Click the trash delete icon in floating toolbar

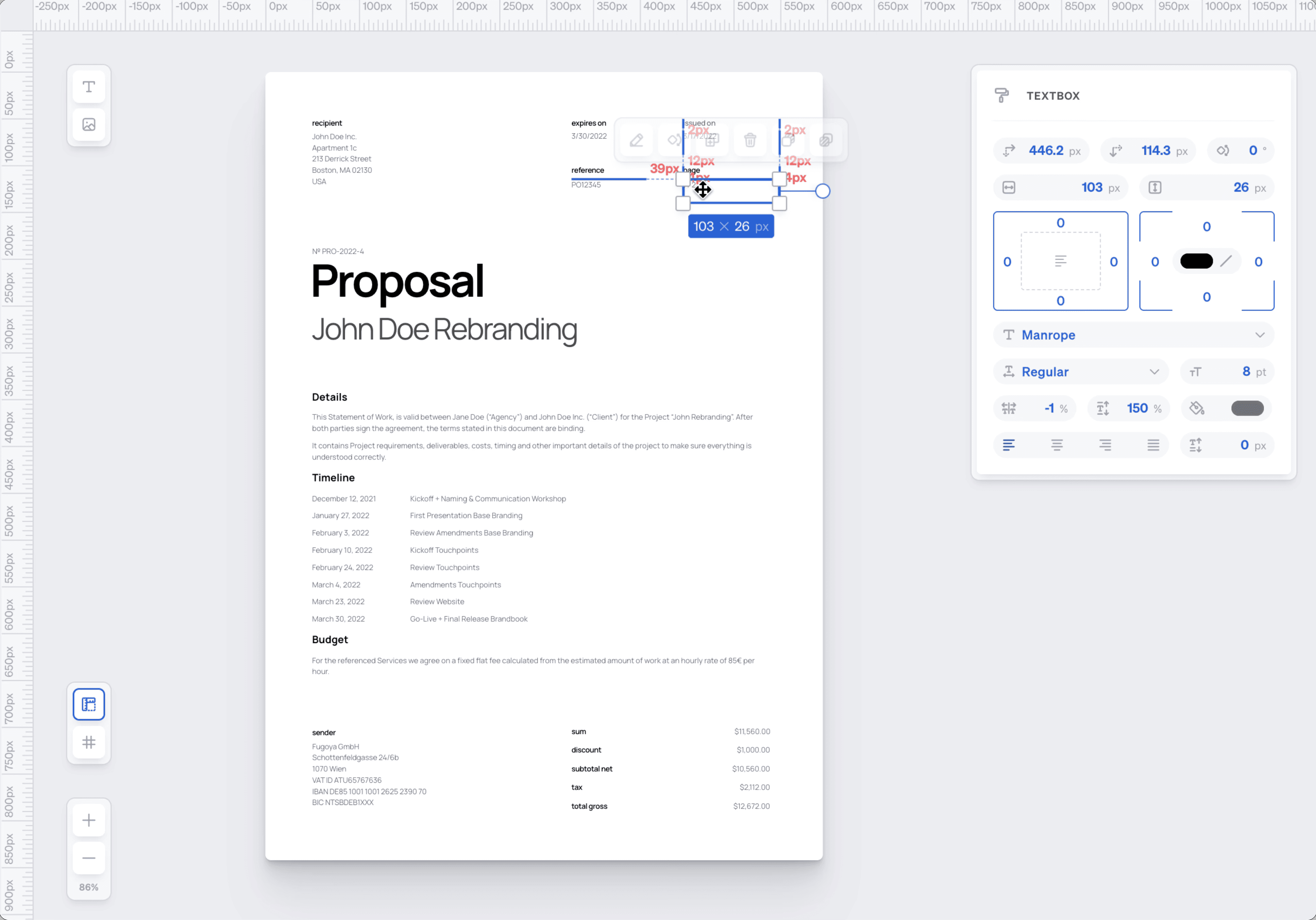tap(750, 140)
